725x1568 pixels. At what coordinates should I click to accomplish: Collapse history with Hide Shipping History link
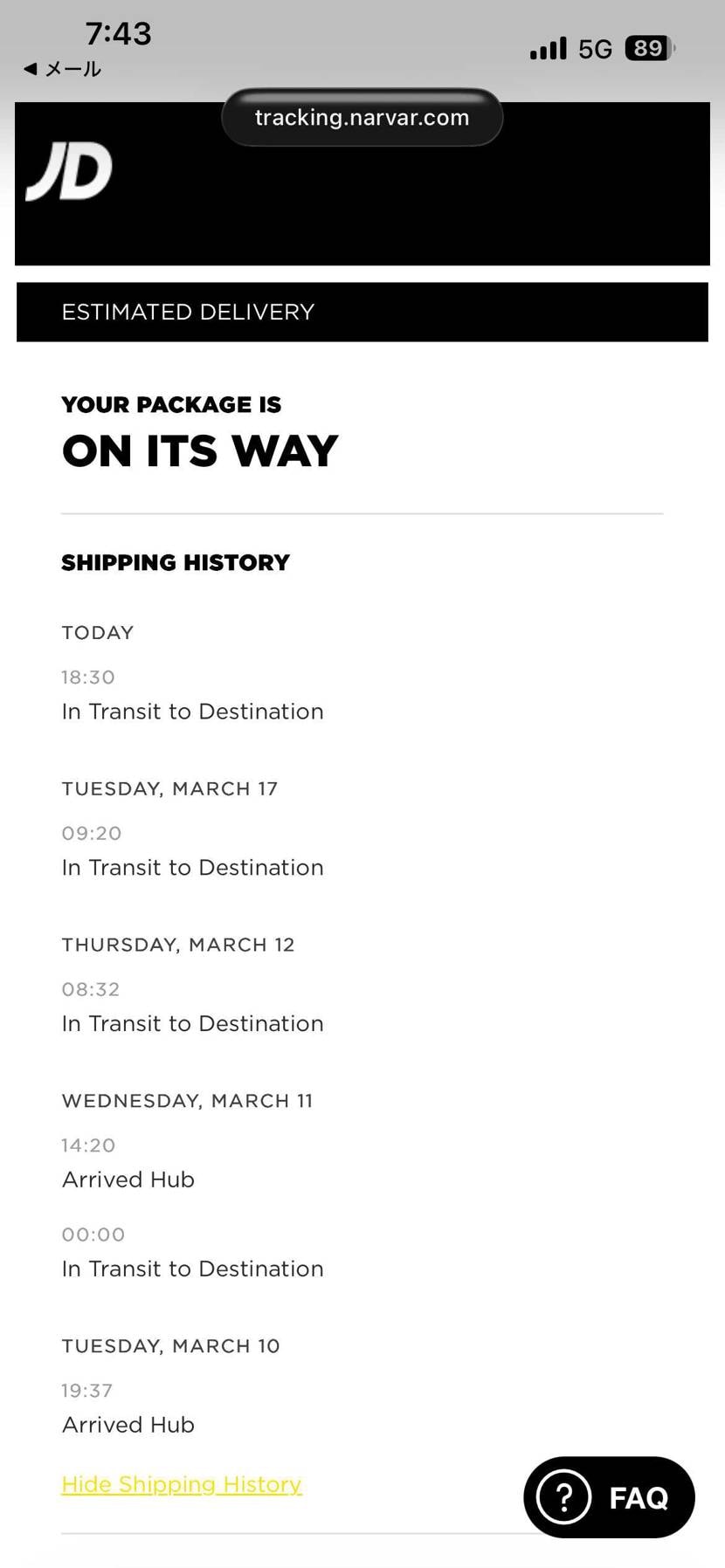point(182,1483)
